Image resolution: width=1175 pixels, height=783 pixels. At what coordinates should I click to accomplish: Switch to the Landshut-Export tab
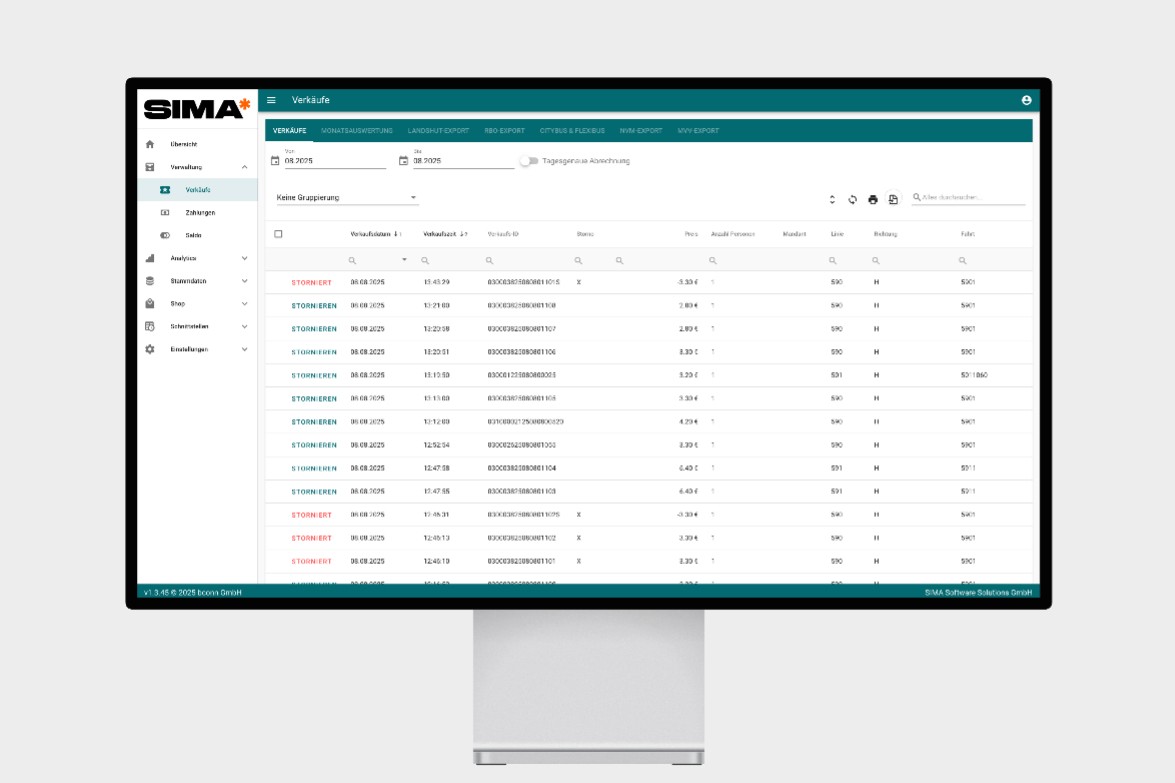click(438, 130)
